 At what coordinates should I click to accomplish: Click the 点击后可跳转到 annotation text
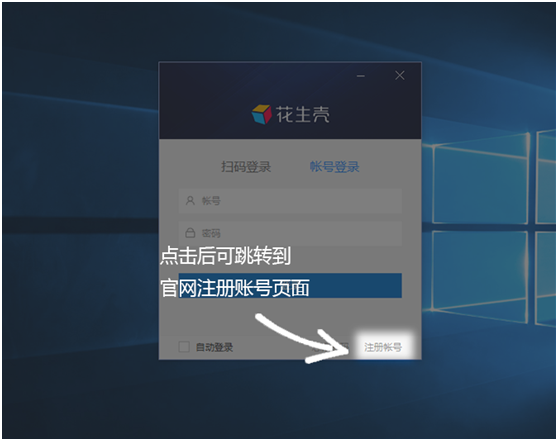pos(225,256)
